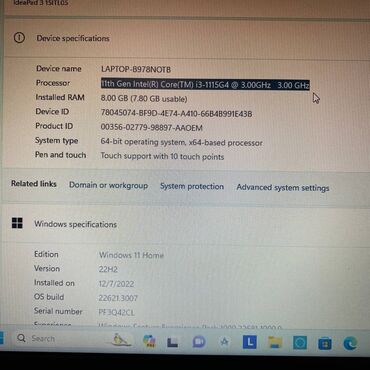Click the Edition label
The width and height of the screenshot is (370, 370).
[x=46, y=254]
